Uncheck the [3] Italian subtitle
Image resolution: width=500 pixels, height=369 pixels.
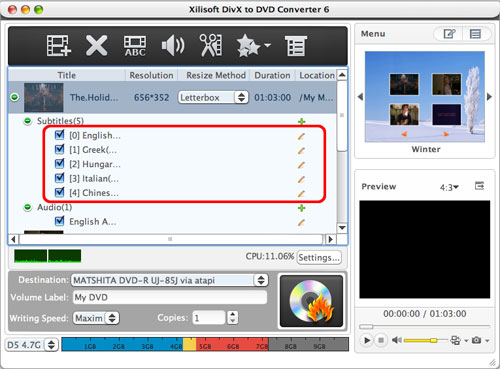coord(59,178)
